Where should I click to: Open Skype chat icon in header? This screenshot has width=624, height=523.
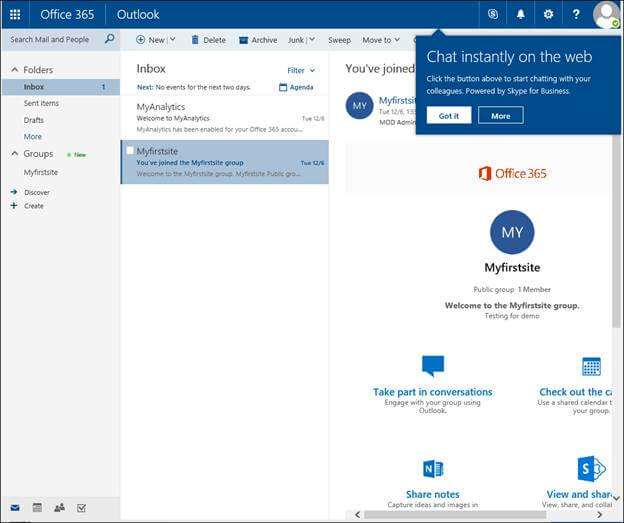coord(493,14)
